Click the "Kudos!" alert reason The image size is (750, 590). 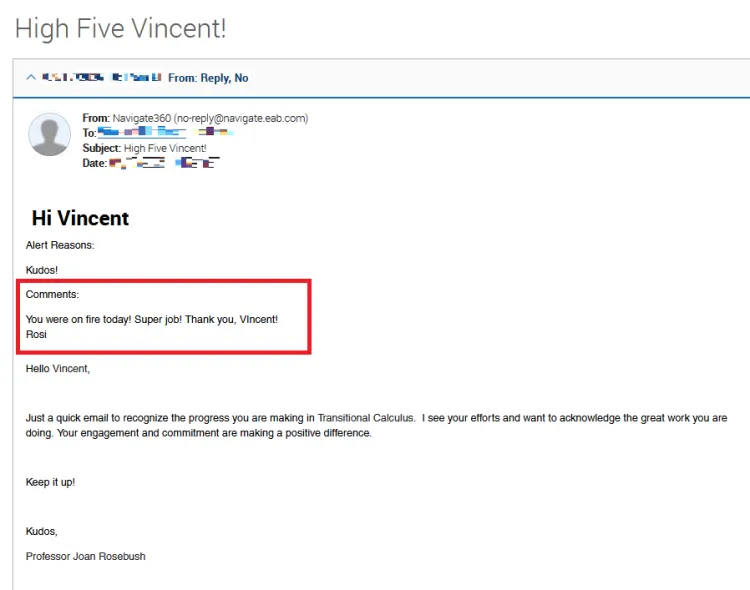(42, 270)
